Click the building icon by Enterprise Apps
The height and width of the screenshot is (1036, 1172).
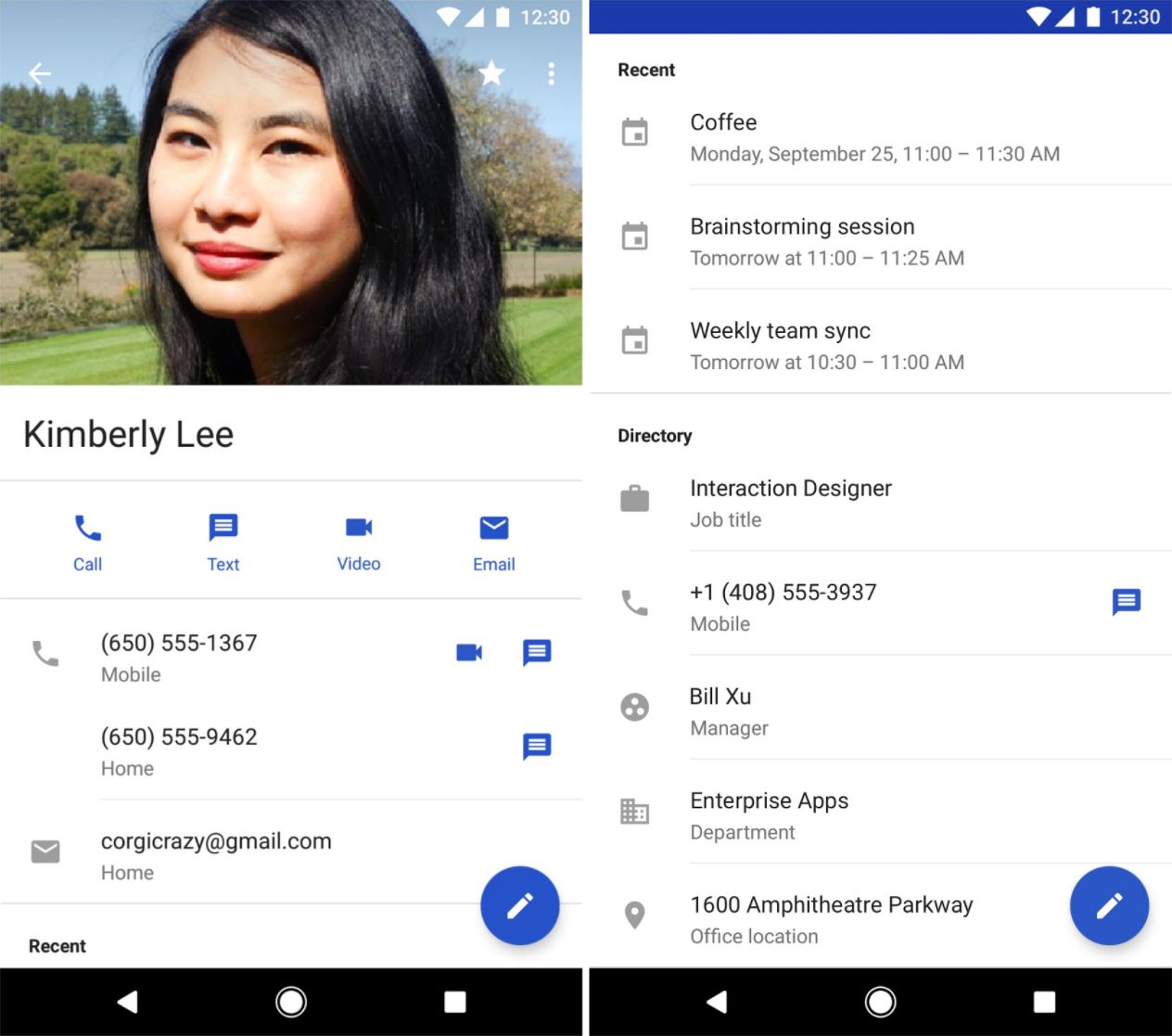(x=635, y=812)
